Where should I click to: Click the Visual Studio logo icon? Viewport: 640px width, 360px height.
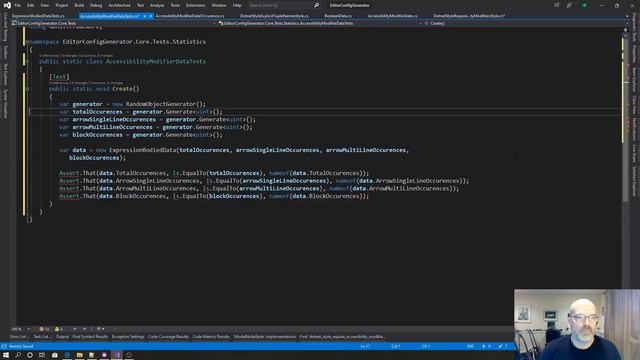pos(7,5)
